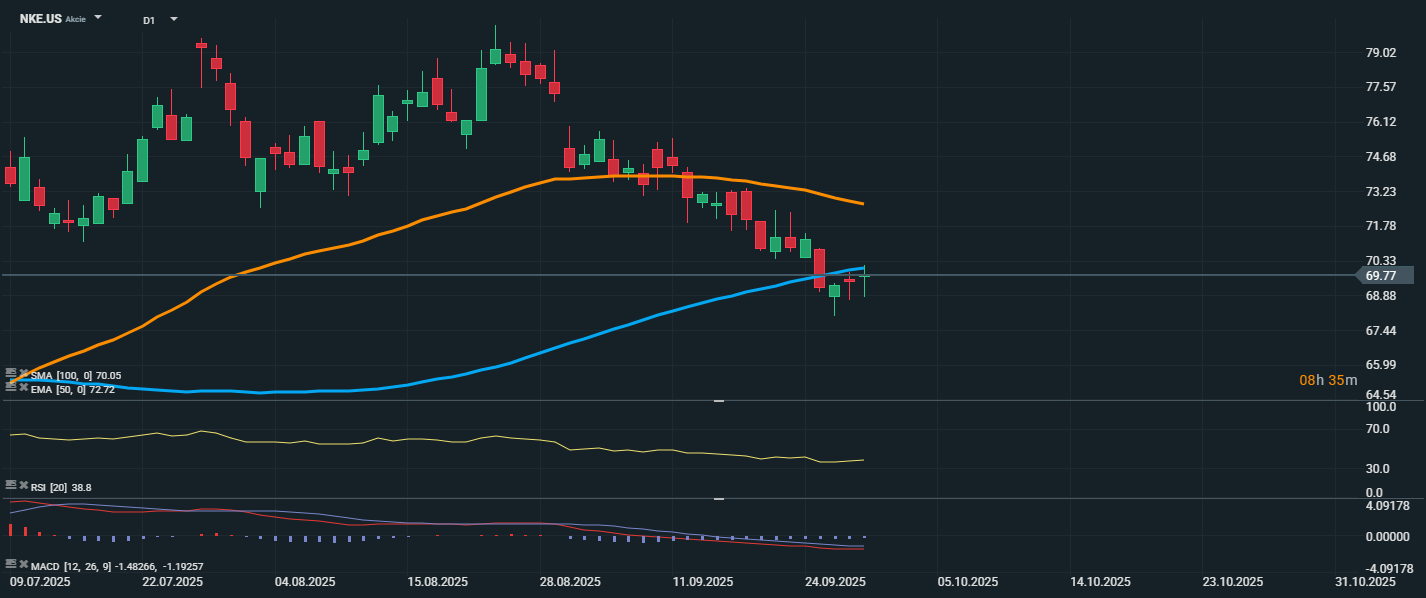Grab the RSI panel resize handle
This screenshot has height=598, width=1426.
(x=718, y=401)
